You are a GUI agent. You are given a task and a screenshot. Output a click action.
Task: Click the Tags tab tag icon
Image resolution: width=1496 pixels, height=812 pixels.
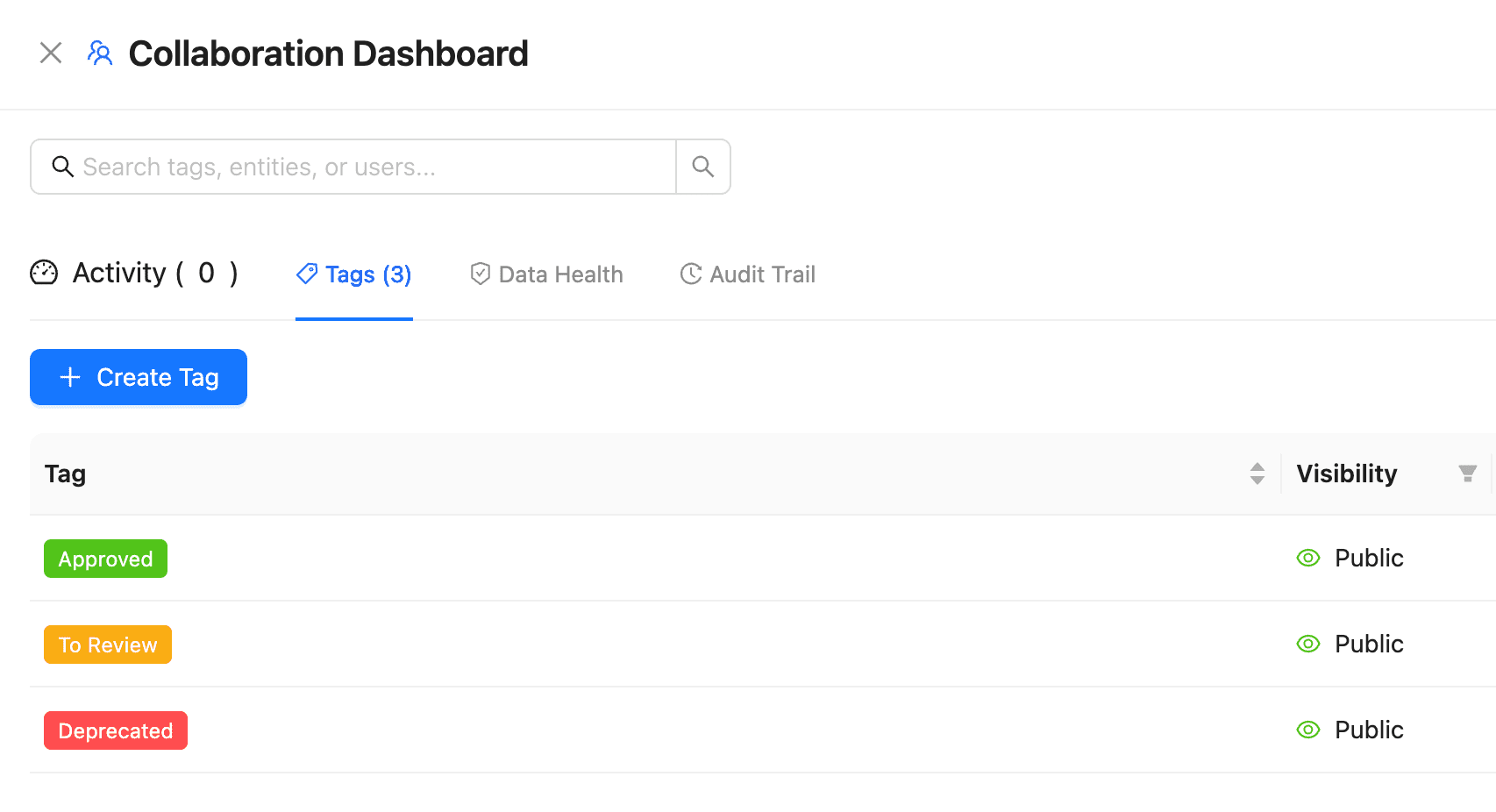click(x=307, y=274)
